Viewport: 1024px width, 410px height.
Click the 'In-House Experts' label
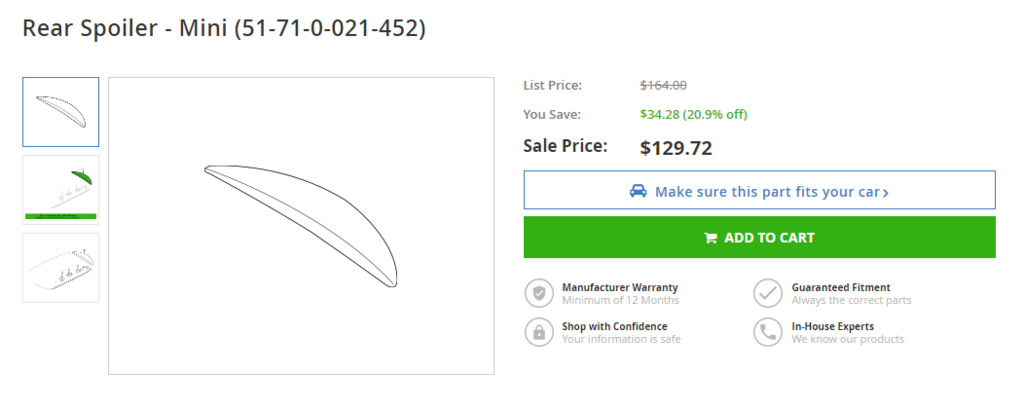[832, 326]
